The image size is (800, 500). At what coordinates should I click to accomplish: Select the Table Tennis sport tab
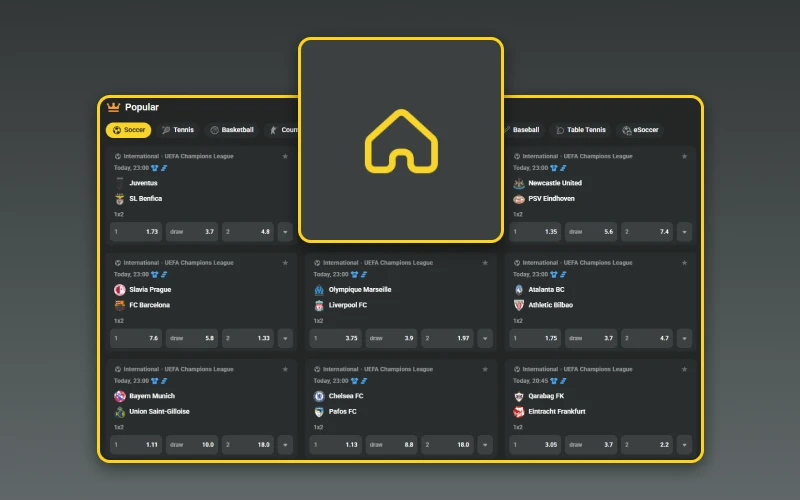(581, 130)
